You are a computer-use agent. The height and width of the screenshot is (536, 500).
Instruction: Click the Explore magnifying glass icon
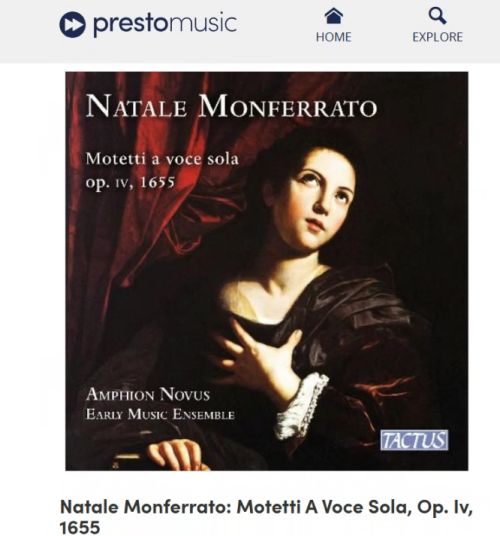click(437, 16)
